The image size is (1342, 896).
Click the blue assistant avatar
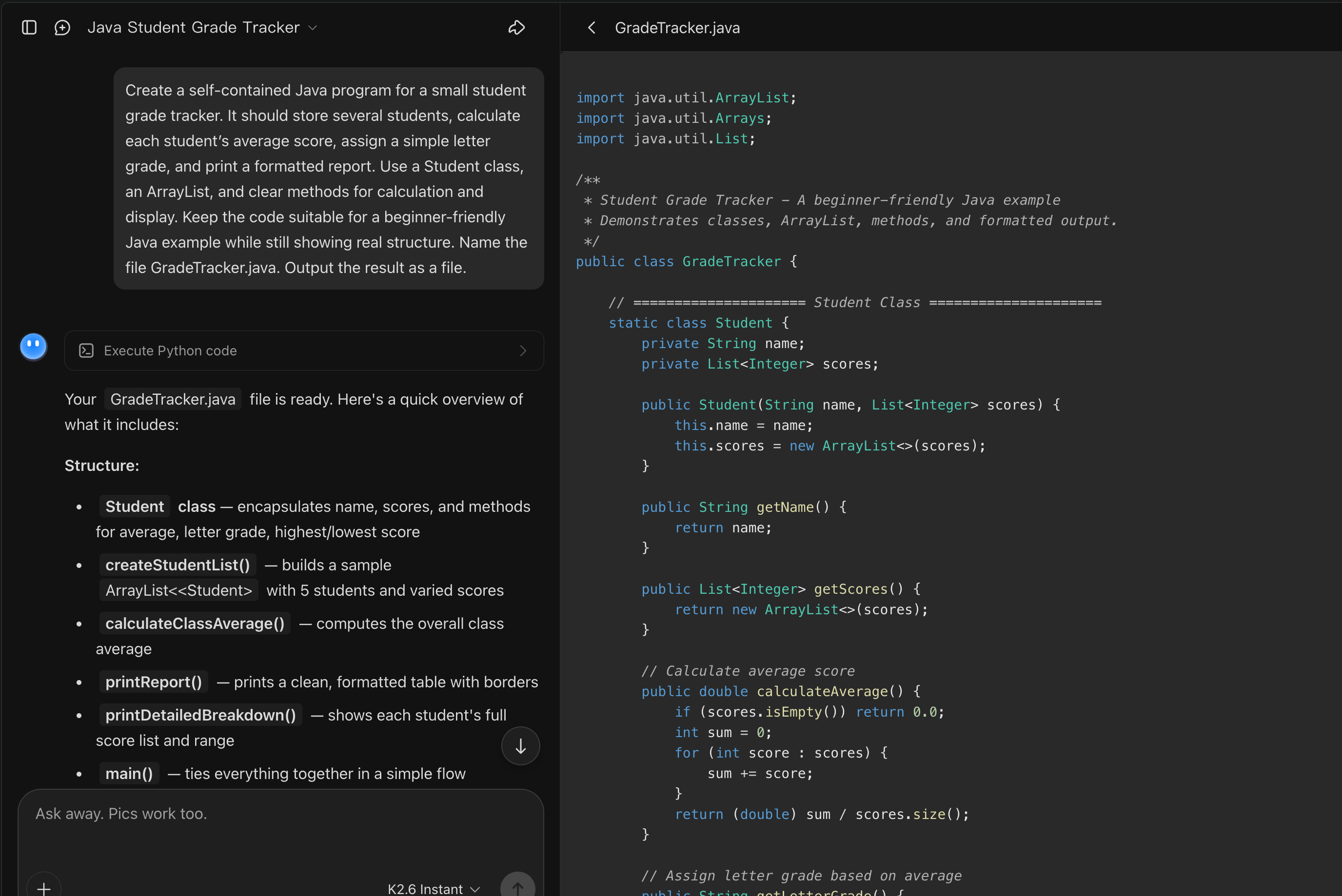34,347
